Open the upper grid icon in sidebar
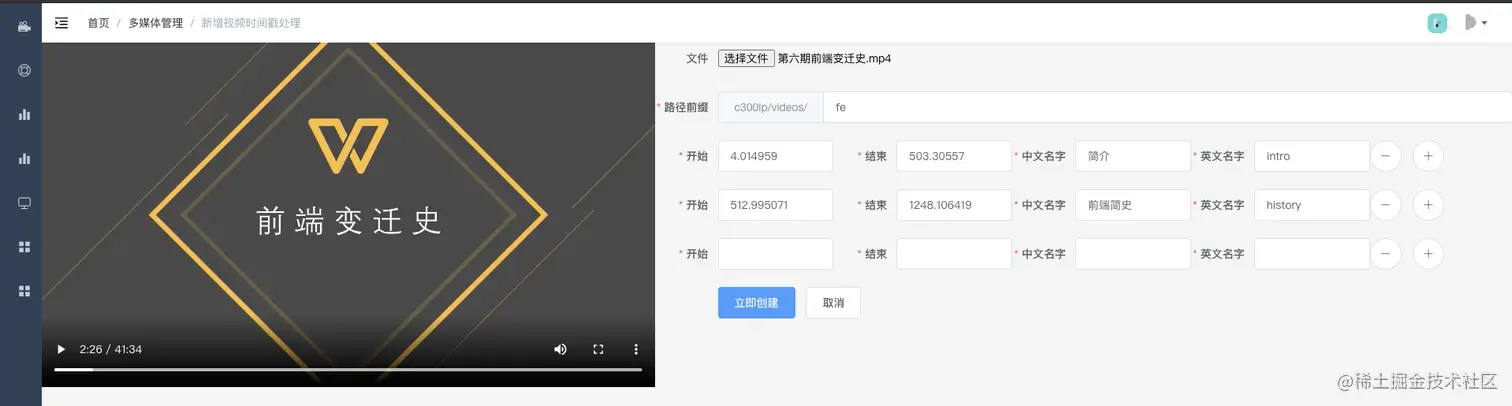 (24, 246)
